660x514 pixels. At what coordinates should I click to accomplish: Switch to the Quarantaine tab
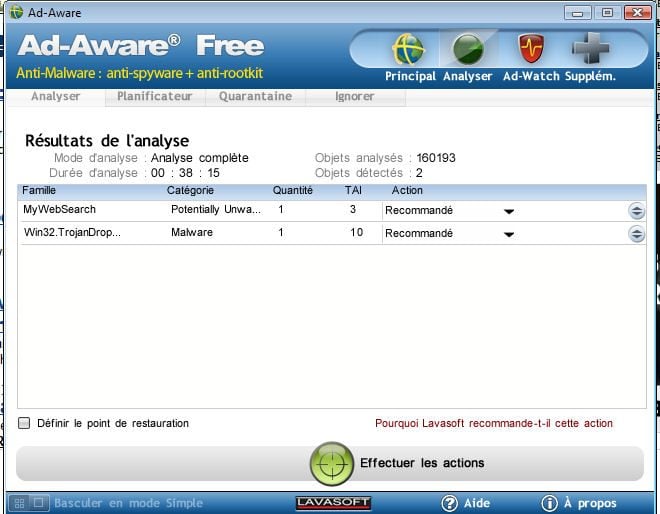(x=255, y=97)
